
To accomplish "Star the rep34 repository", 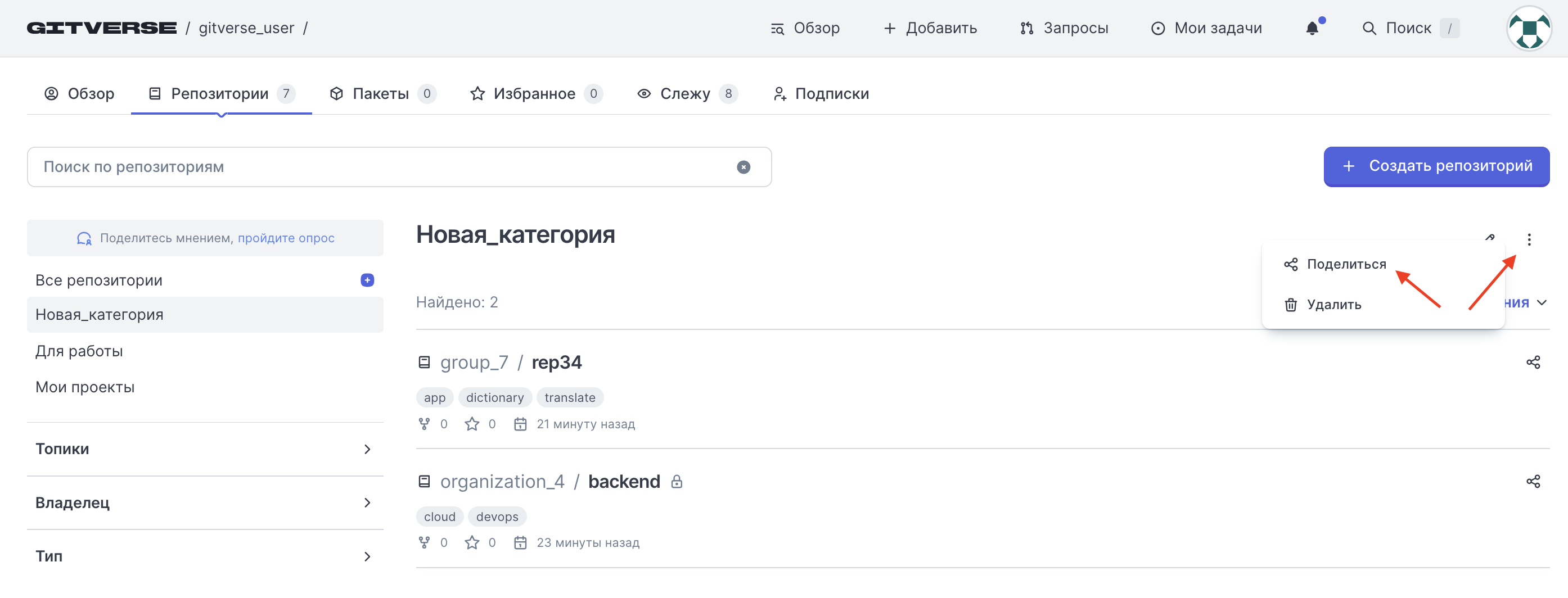I will 472,424.
